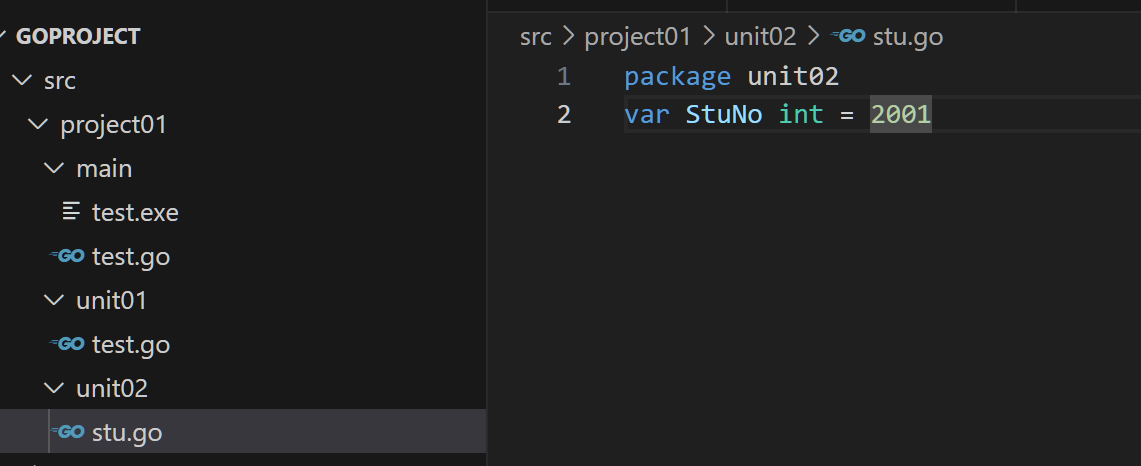Click the Go icon of test.go under main
Image resolution: width=1141 pixels, height=466 pixels.
tap(68, 257)
